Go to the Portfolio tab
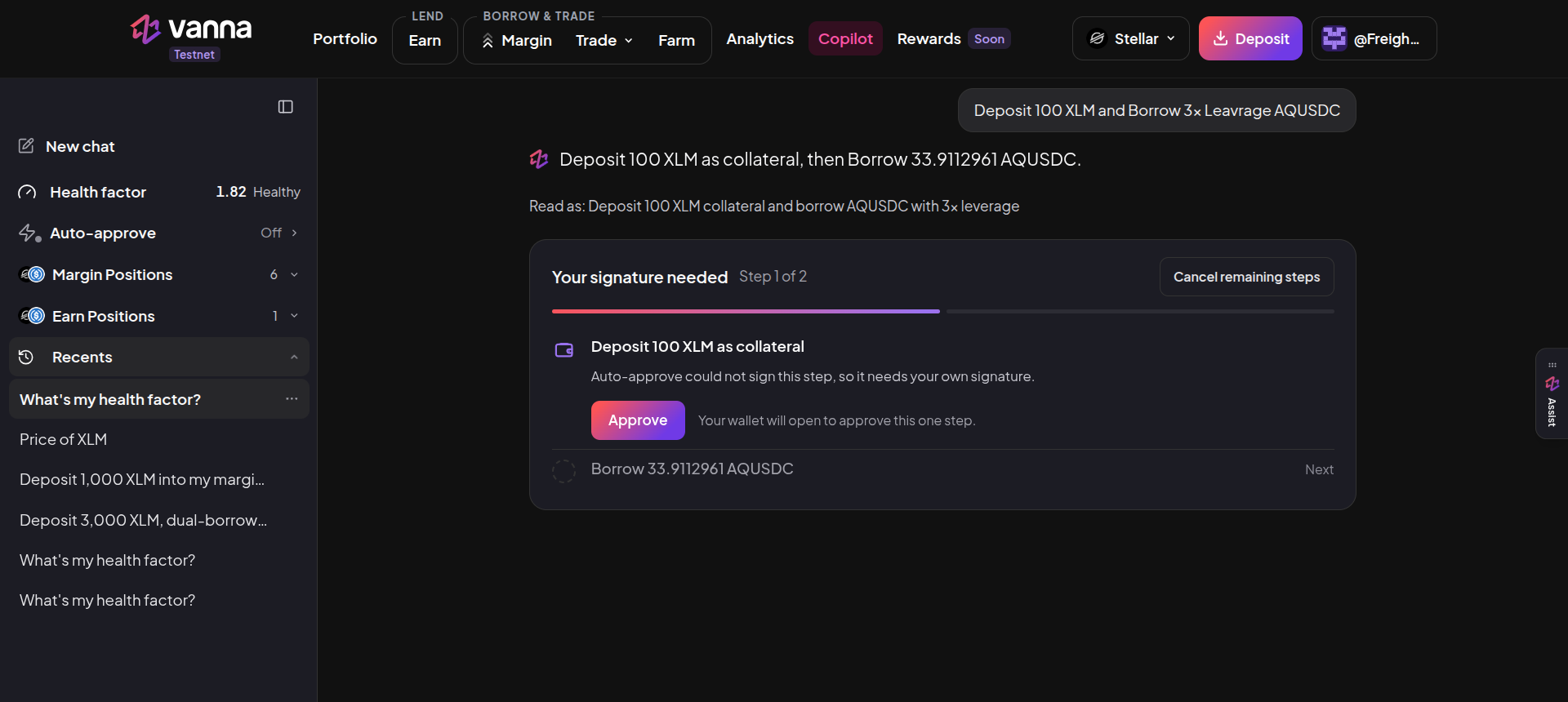The width and height of the screenshot is (1568, 702). pyautogui.click(x=345, y=38)
